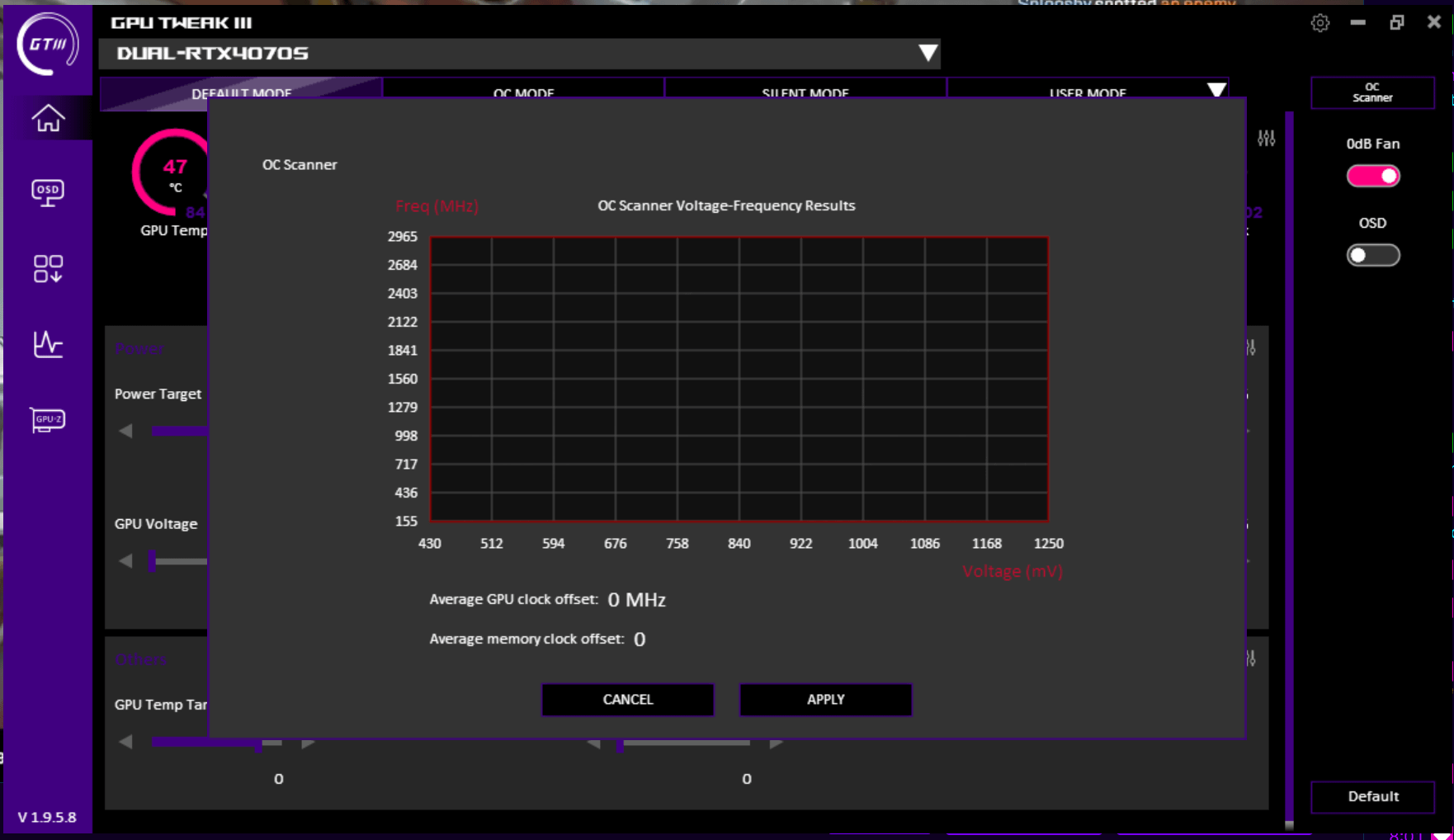
Task: Click the 'Average GPU clock offset:' label
Action: (x=513, y=599)
